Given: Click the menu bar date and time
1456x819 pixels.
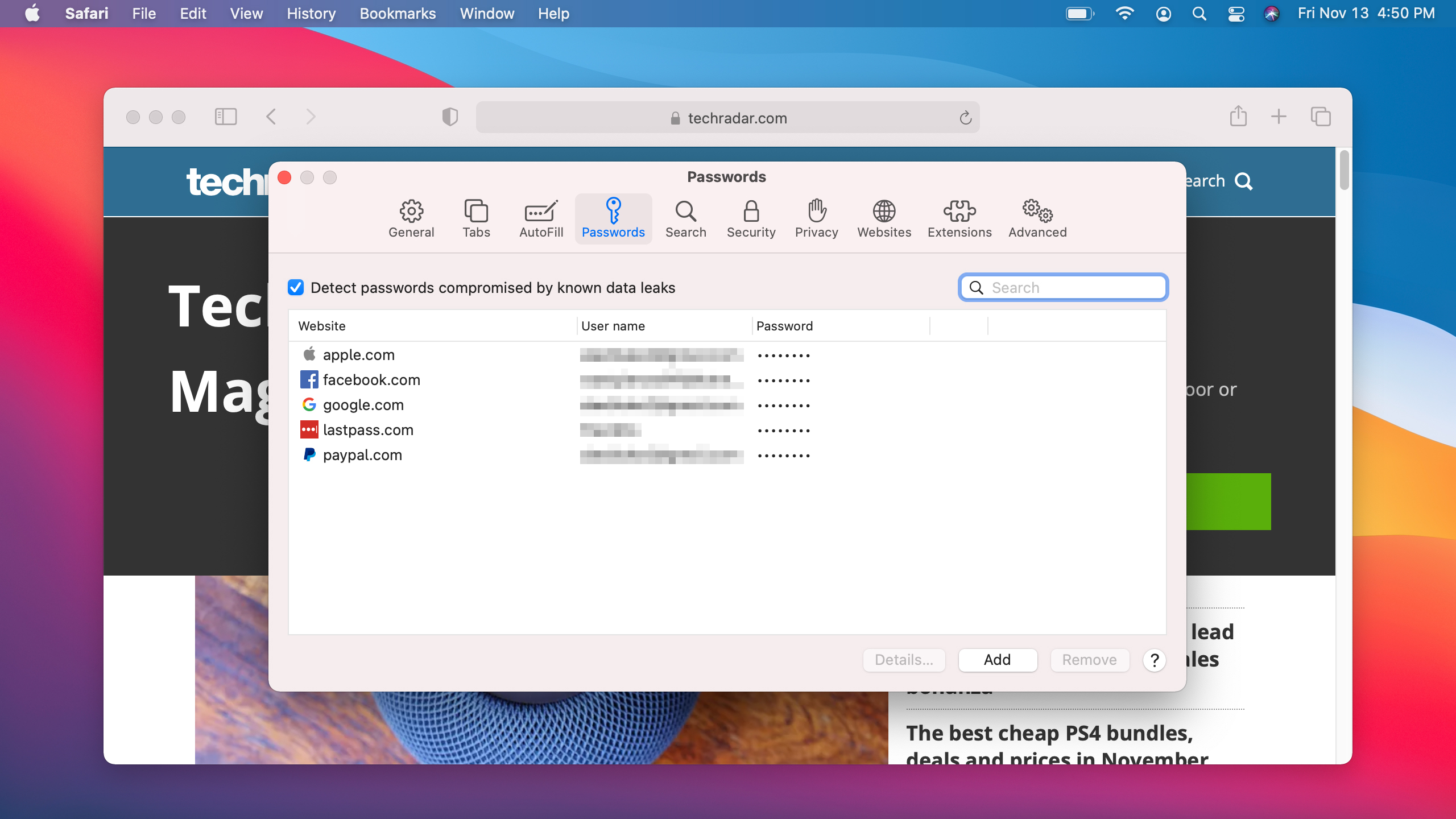Looking at the screenshot, I should tap(1366, 14).
